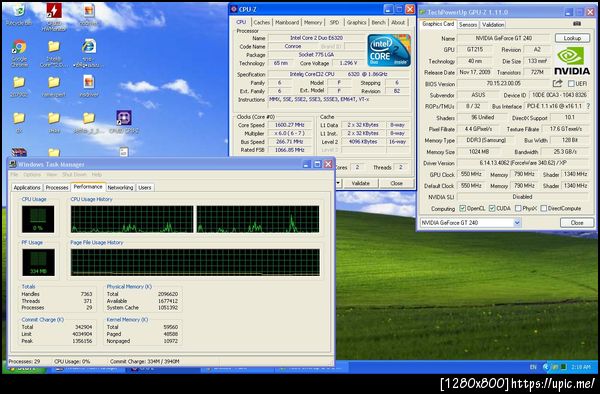Click the Close button in GPU-Z
Viewport: 600px width, 394px height.
tap(577, 223)
